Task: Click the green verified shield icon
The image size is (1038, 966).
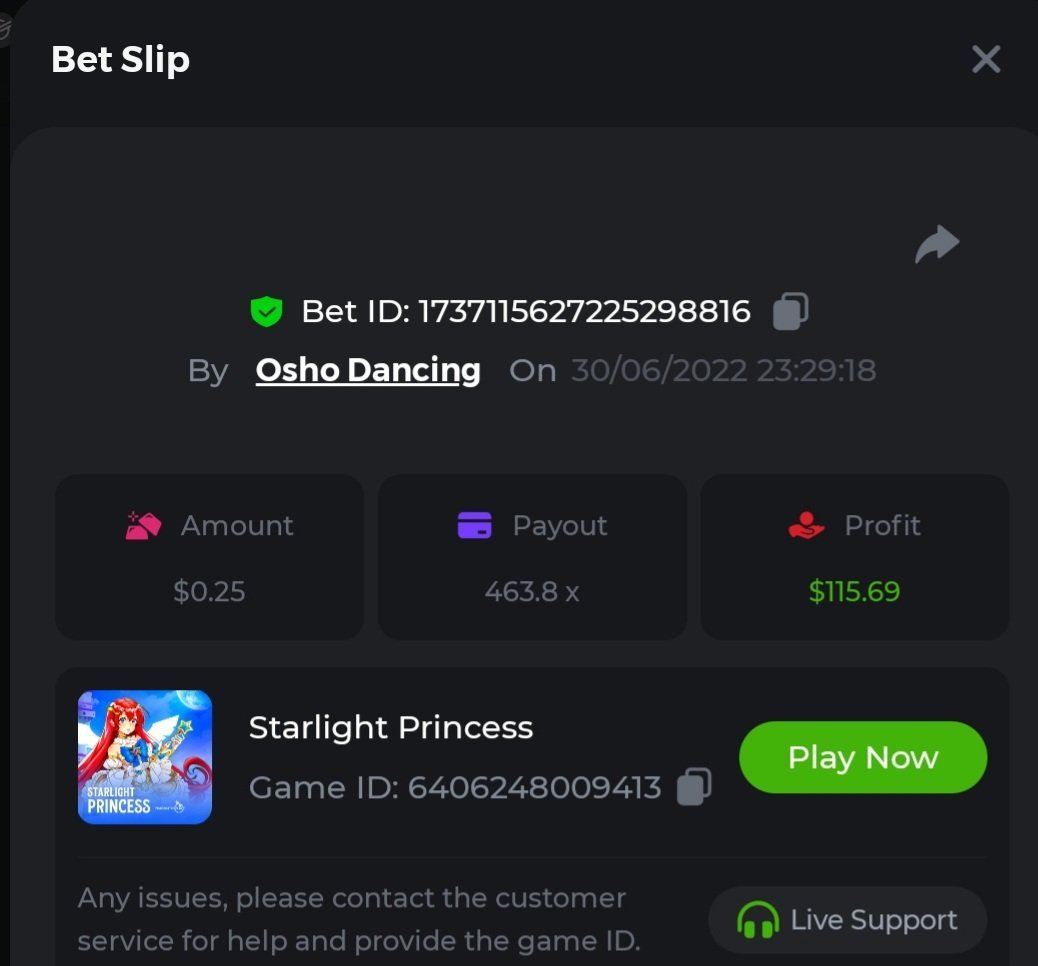Action: click(x=266, y=312)
